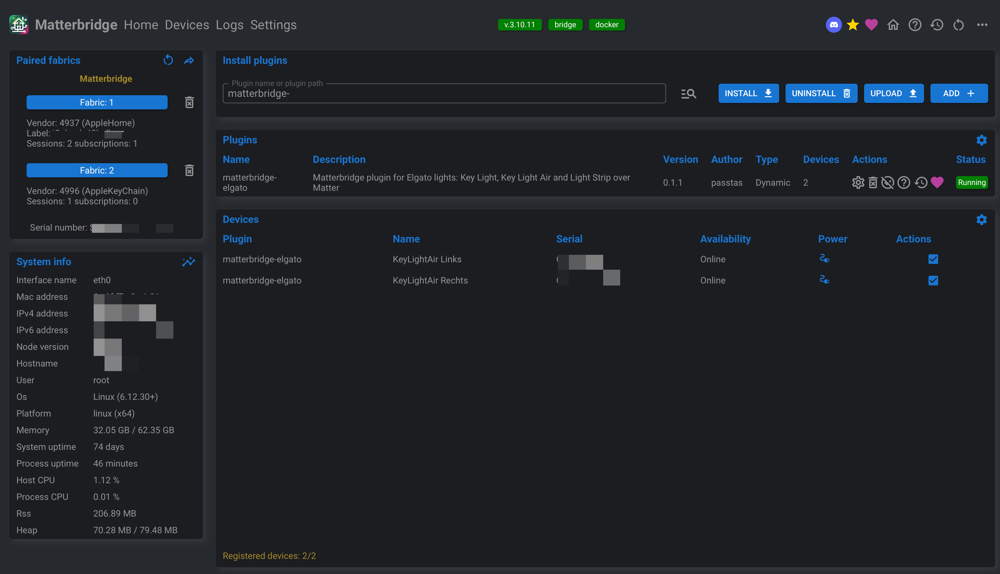Click the Serial column header in Devices
Screen dimensions: 1000x574
[569, 239]
